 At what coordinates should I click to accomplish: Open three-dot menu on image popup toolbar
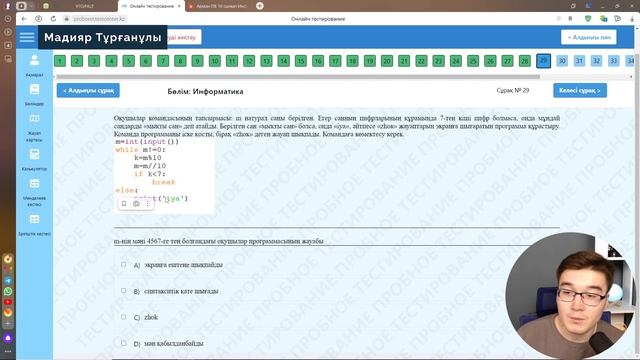click(x=147, y=204)
